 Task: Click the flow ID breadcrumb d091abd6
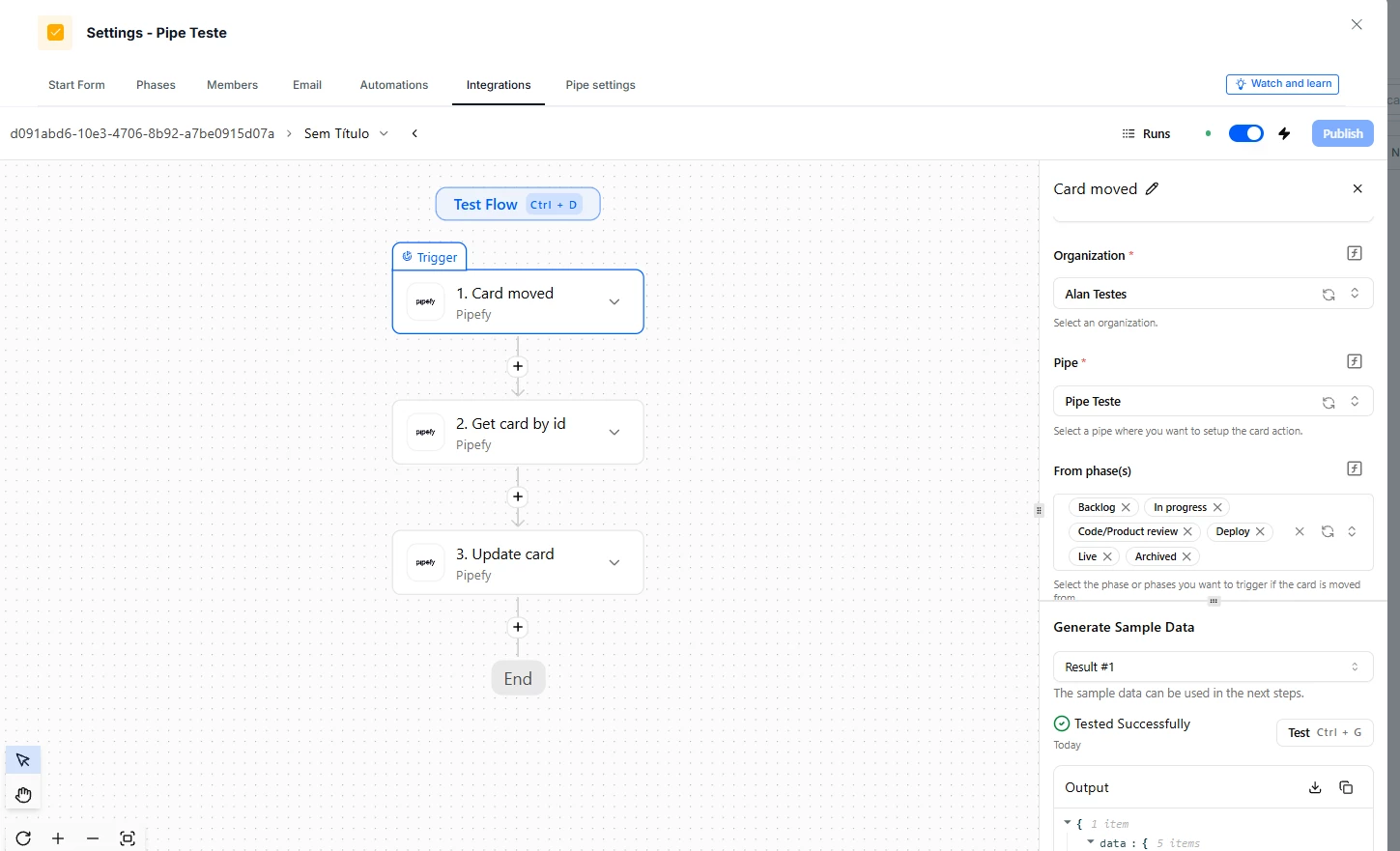tap(142, 133)
